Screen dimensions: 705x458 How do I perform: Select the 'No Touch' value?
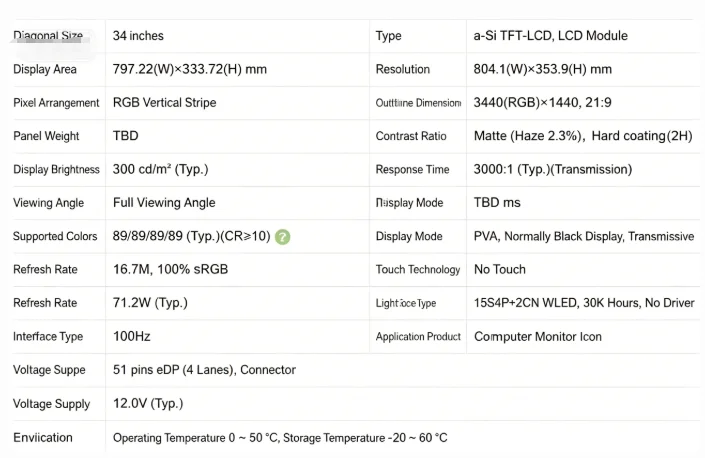click(x=500, y=270)
